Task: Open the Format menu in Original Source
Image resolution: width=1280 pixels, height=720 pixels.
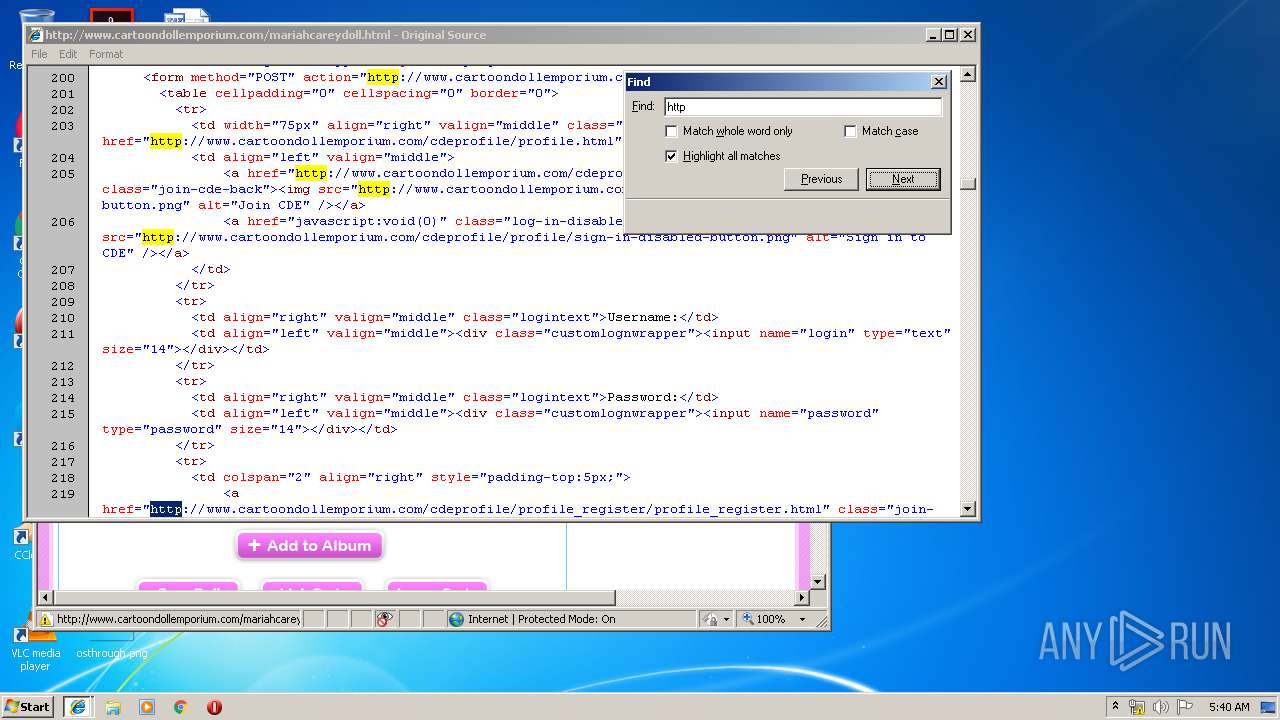Action: click(x=106, y=54)
